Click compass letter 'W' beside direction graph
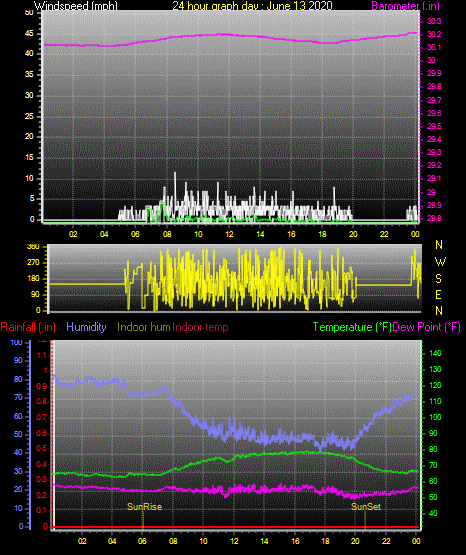466x555 pixels. pyautogui.click(x=440, y=262)
